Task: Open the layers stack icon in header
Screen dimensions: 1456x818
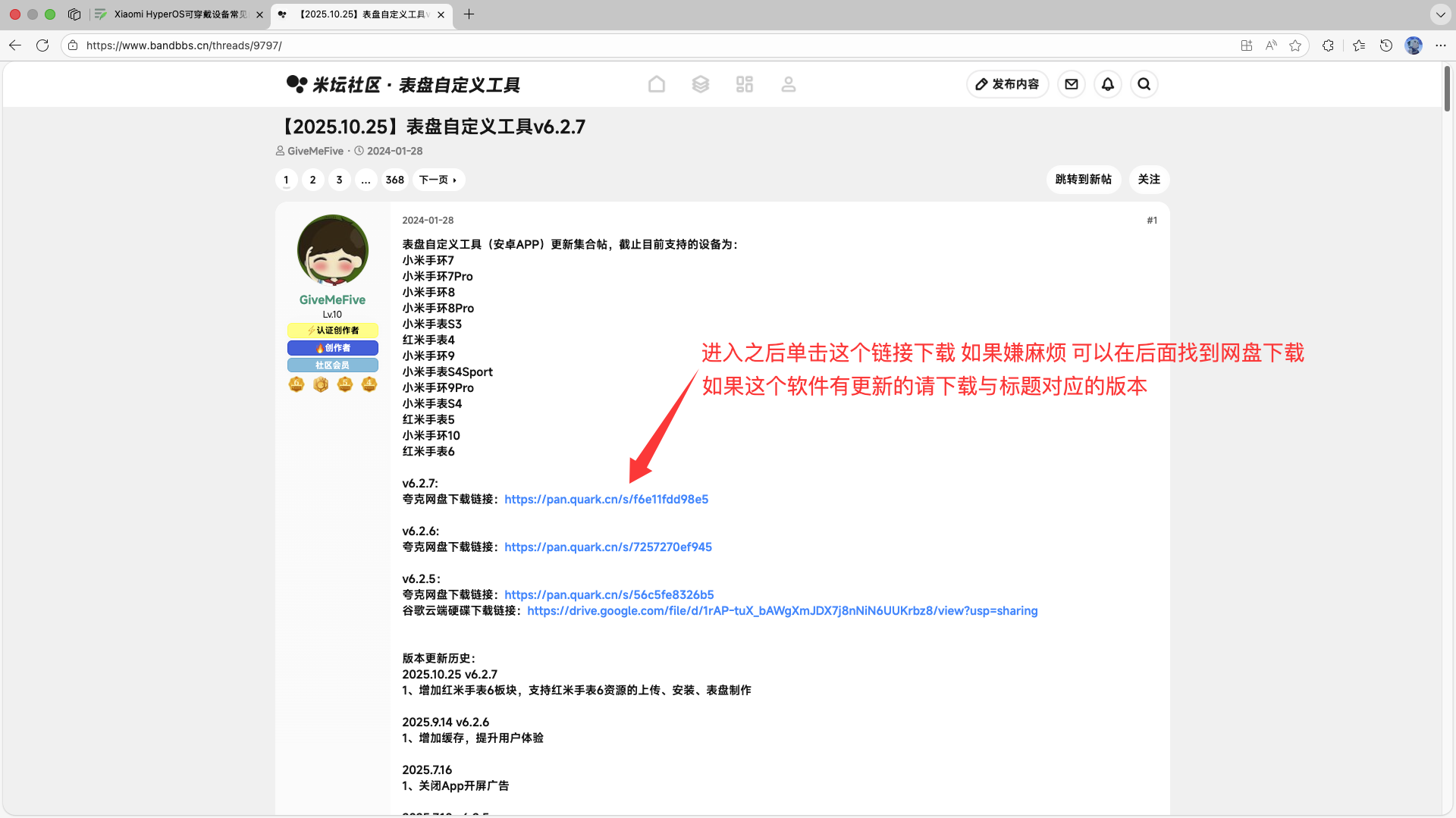Action: (x=701, y=84)
